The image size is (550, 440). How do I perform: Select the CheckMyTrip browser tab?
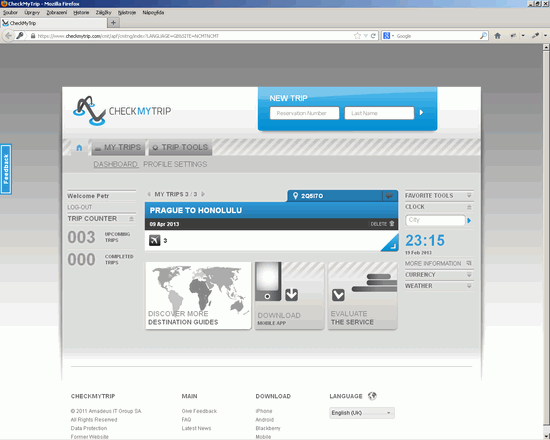click(x=54, y=23)
